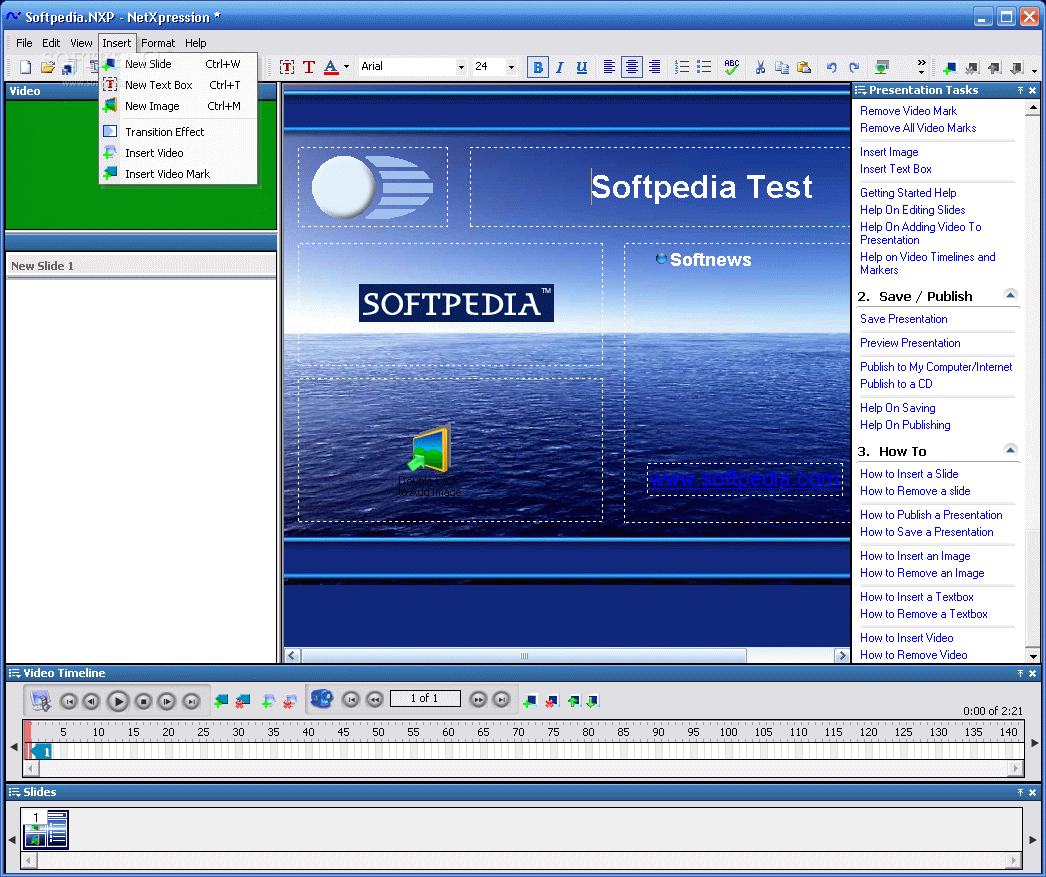
Task: Pin the Presentation Tasks panel
Action: [x=1020, y=90]
